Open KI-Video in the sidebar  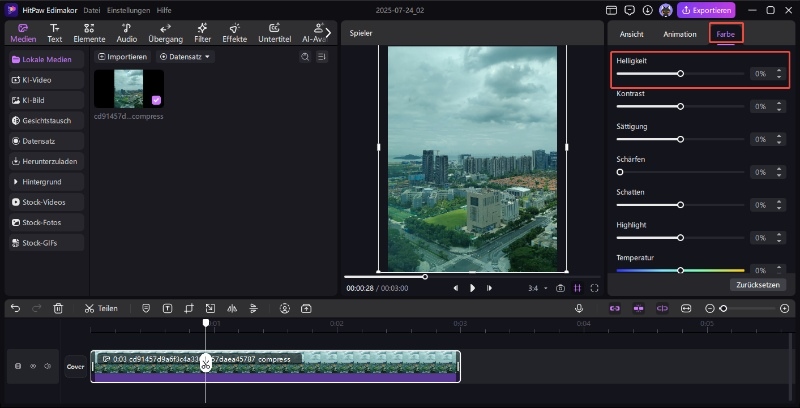46,80
